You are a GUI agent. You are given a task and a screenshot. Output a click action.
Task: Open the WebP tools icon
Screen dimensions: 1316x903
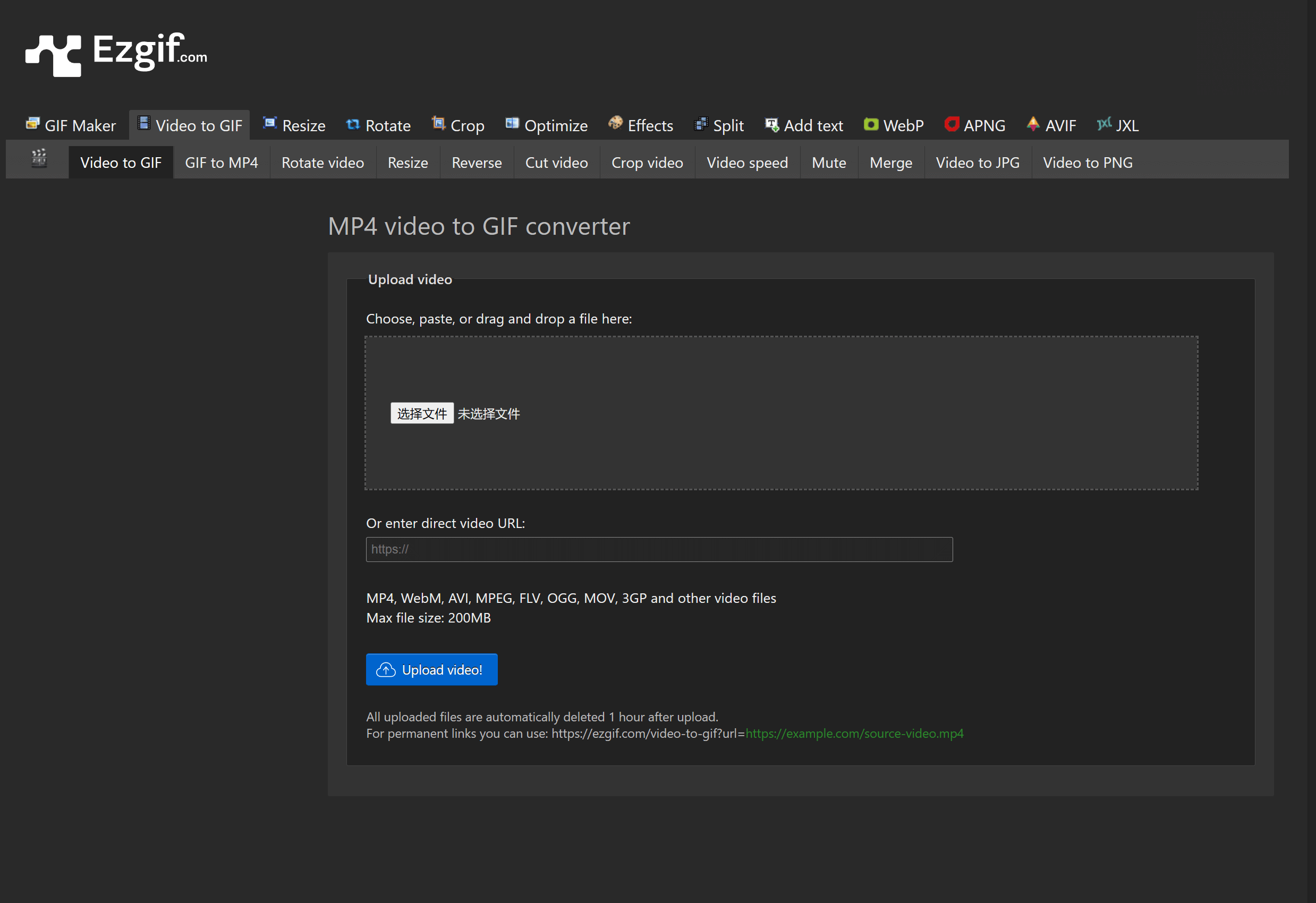(871, 124)
